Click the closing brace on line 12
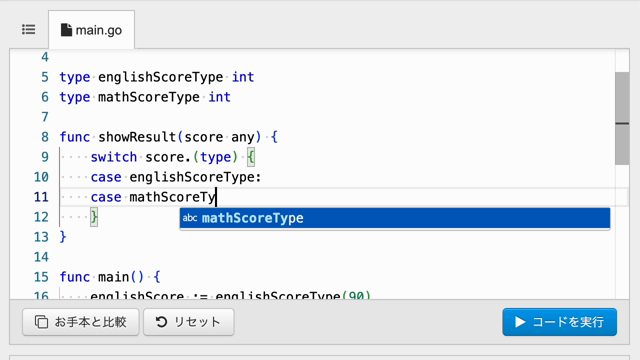This screenshot has width=640, height=360. pos(94,217)
